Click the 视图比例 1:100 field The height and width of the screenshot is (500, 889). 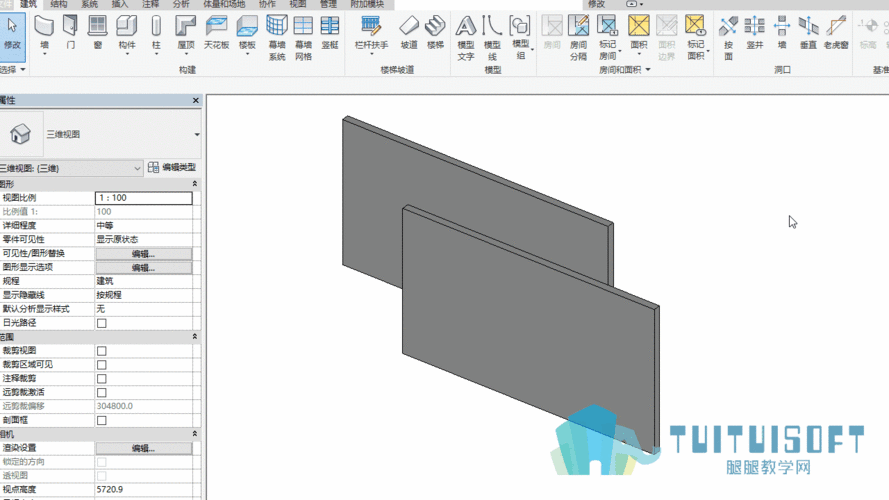point(143,198)
